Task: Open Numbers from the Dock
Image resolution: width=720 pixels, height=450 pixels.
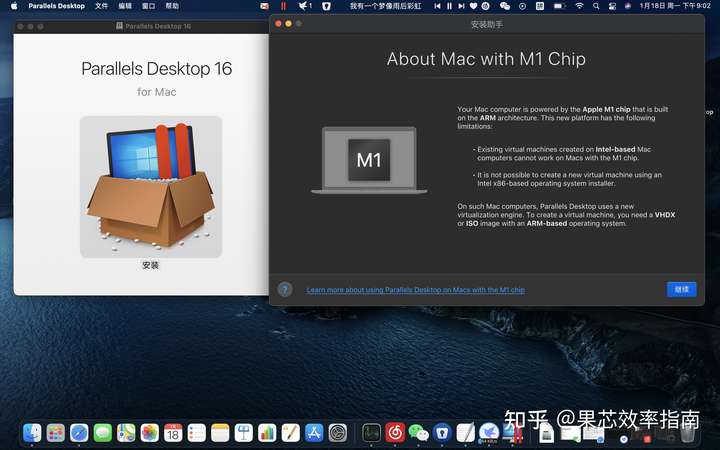Action: (x=267, y=433)
